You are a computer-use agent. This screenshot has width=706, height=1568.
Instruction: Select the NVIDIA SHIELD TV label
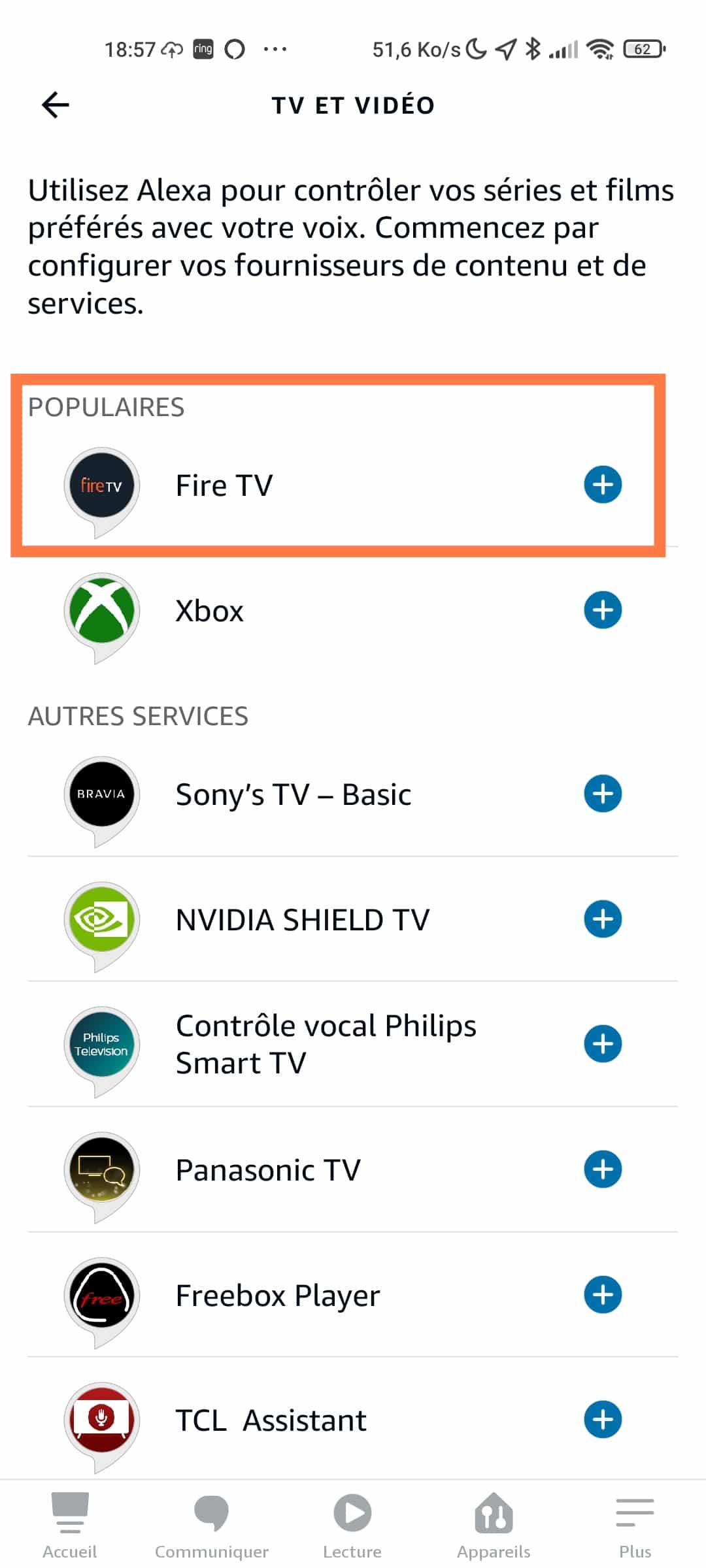303,920
